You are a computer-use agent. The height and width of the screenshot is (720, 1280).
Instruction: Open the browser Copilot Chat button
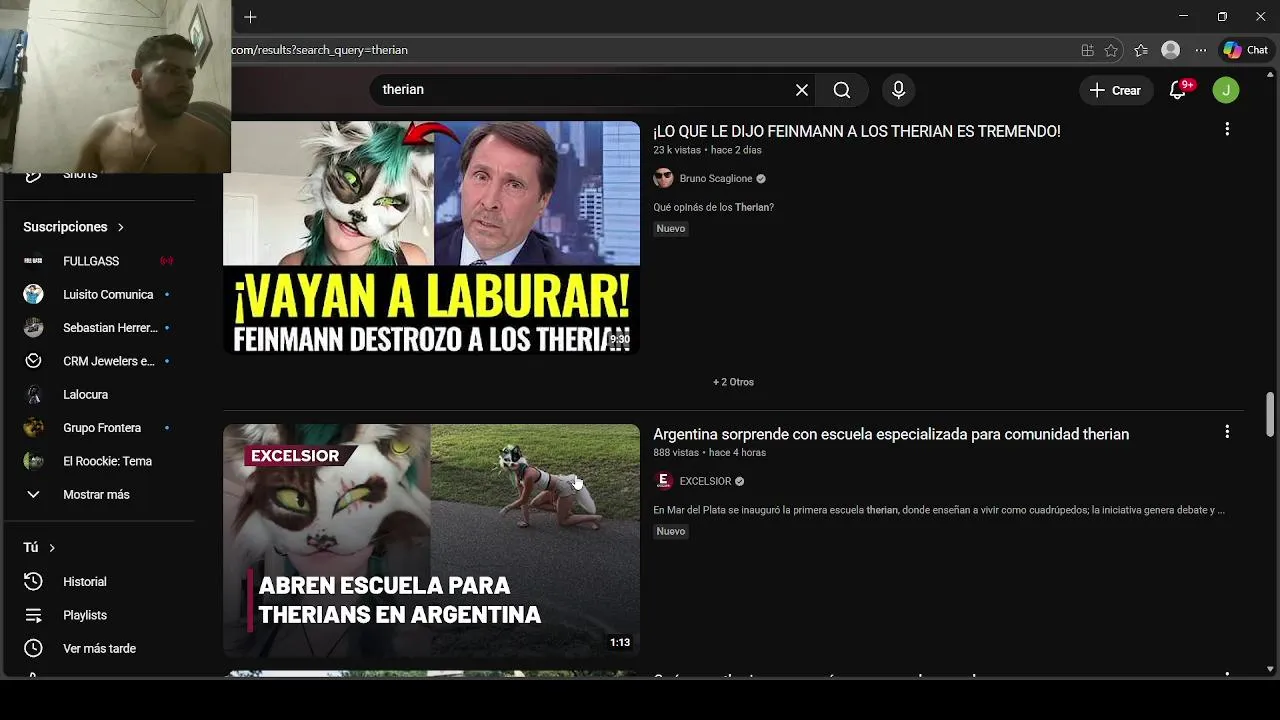point(1246,50)
